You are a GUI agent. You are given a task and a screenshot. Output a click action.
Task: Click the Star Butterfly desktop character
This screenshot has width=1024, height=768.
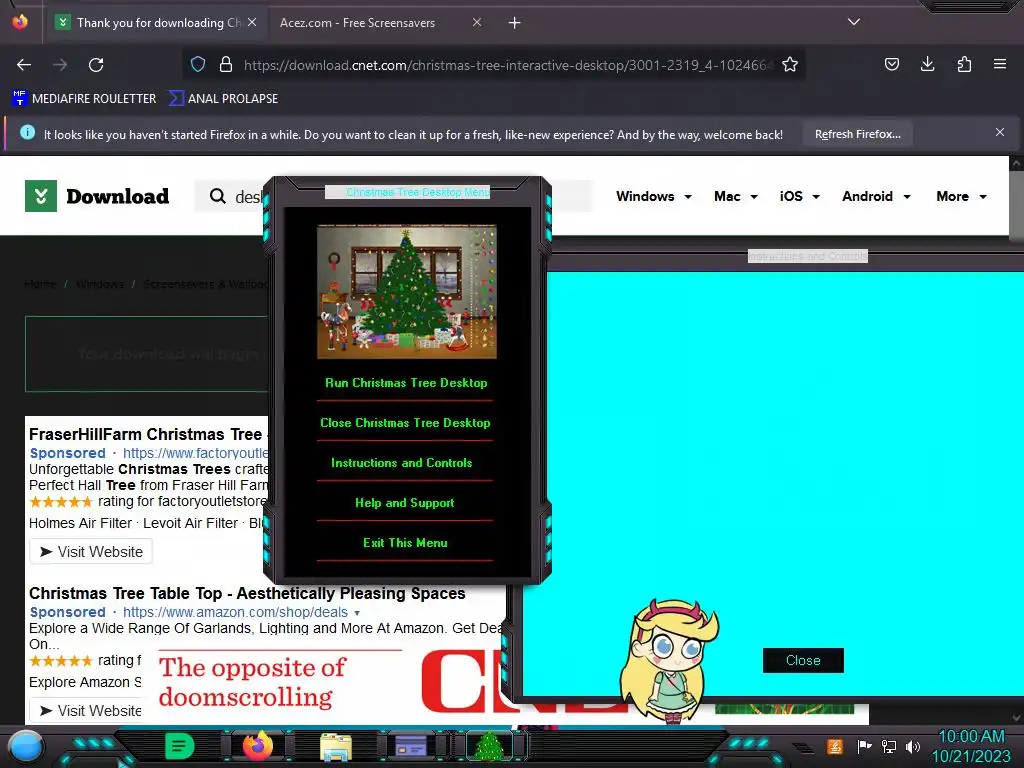(x=667, y=660)
